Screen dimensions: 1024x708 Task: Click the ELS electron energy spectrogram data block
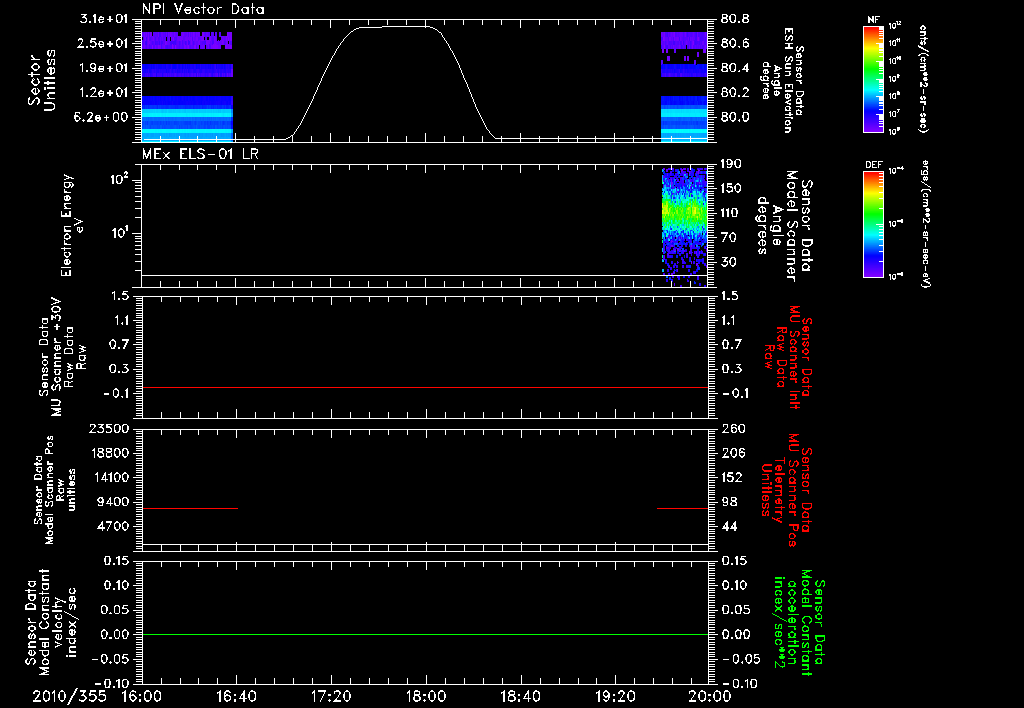pos(684,227)
